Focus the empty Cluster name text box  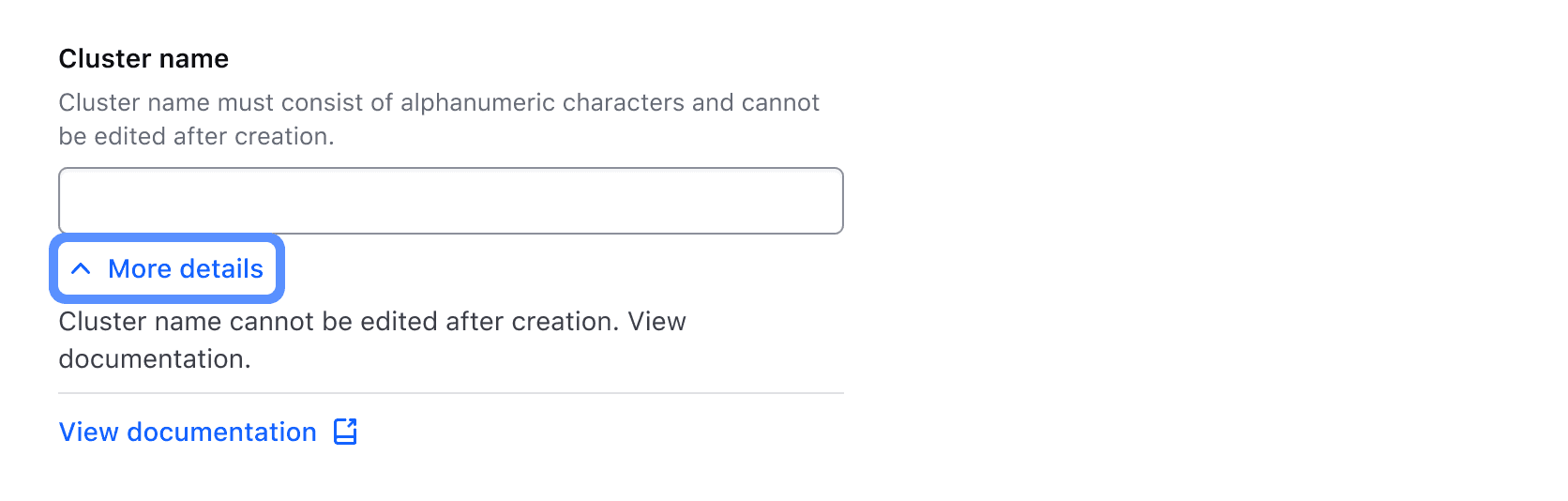coord(450,201)
